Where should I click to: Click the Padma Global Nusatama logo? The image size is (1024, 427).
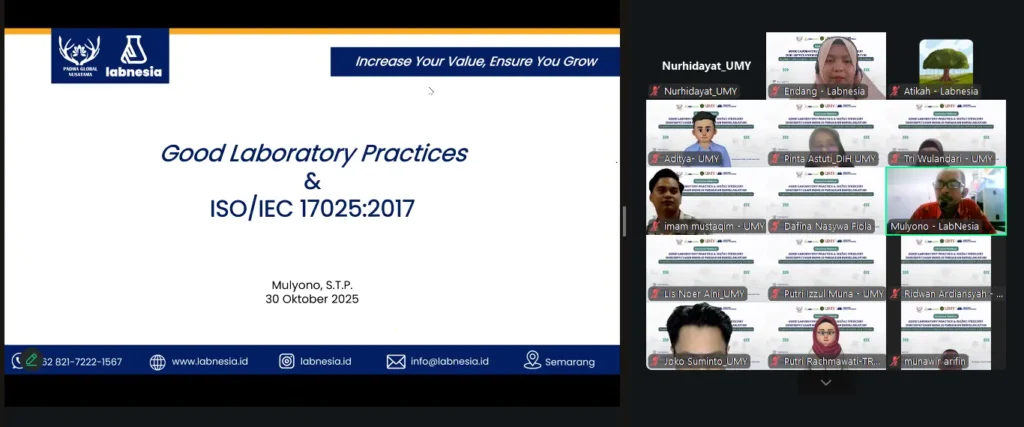click(x=79, y=54)
